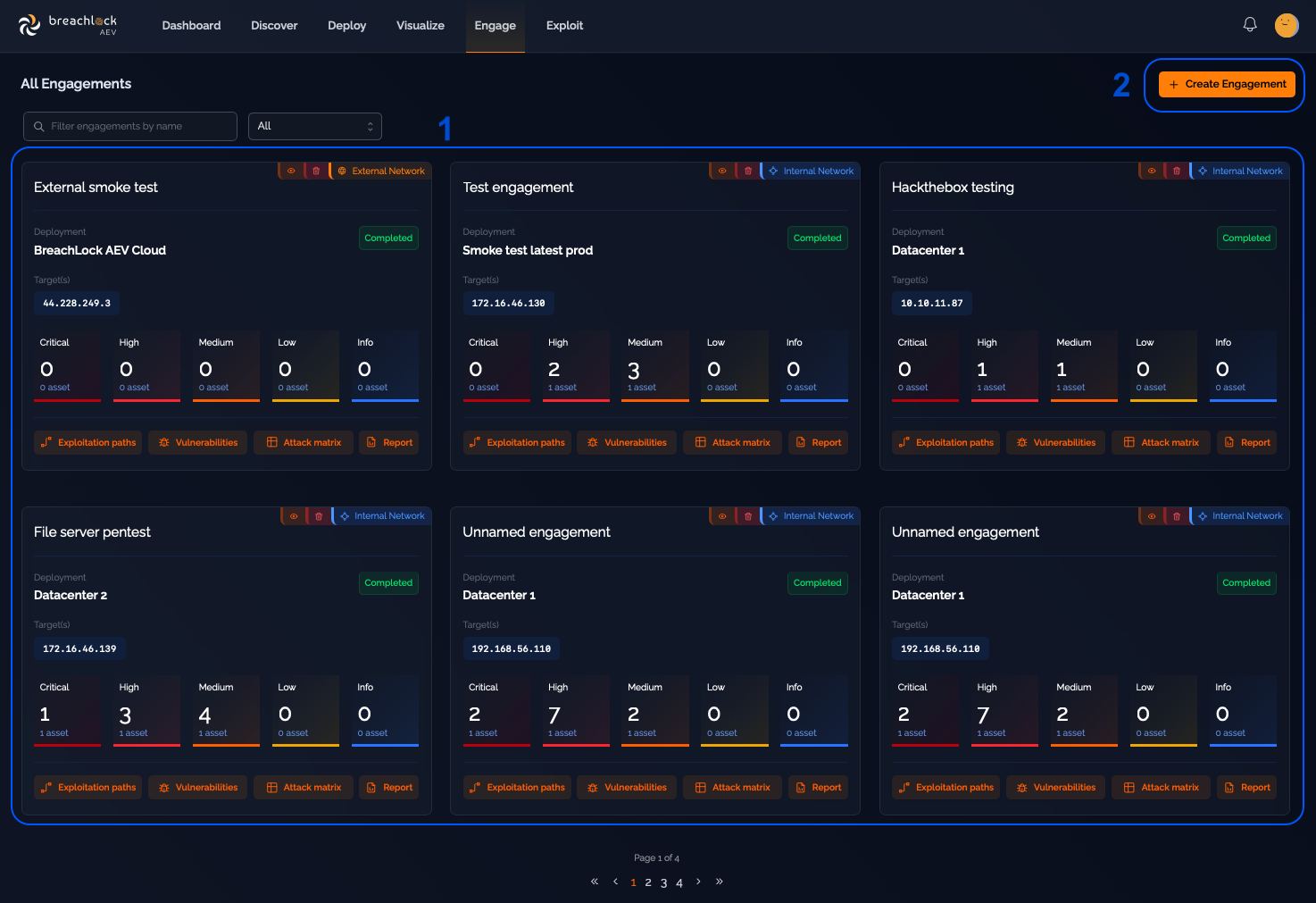Open Attack matrix for File server pentest
This screenshot has height=903, width=1316.
pyautogui.click(x=304, y=787)
